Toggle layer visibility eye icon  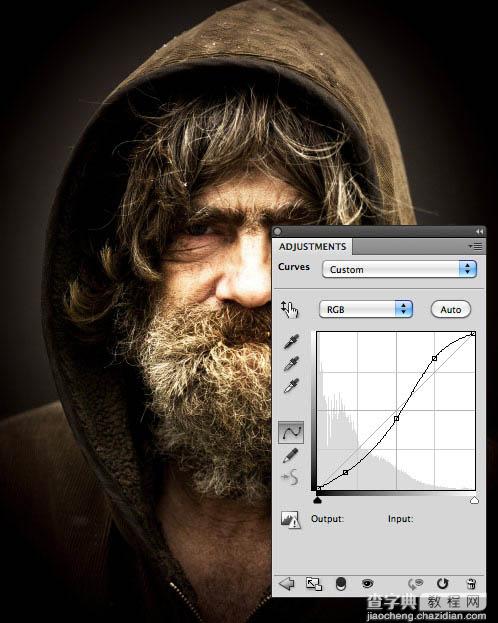point(368,583)
